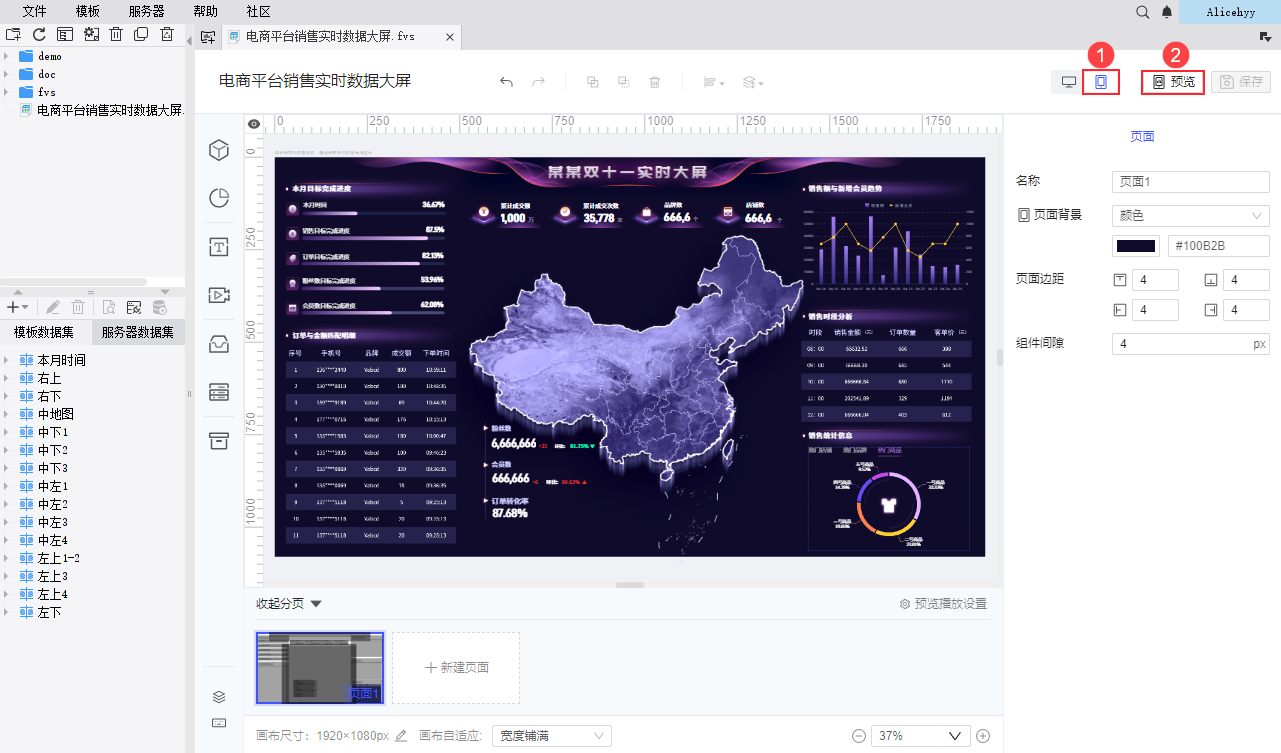Screen dimensions: 1281x753
Task: Redo the last undone action
Action: coord(538,82)
